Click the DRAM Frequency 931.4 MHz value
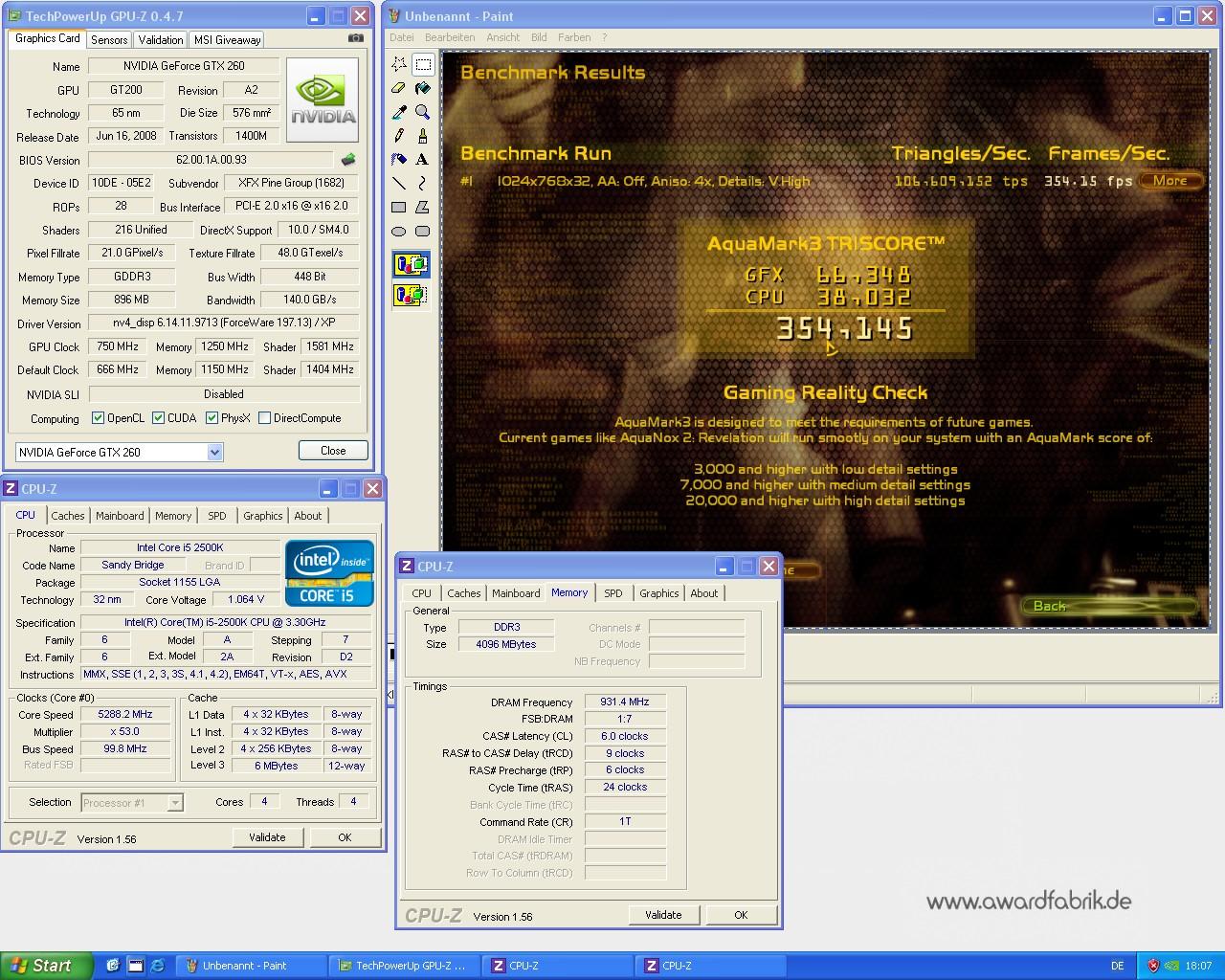The image size is (1225, 980). point(625,702)
